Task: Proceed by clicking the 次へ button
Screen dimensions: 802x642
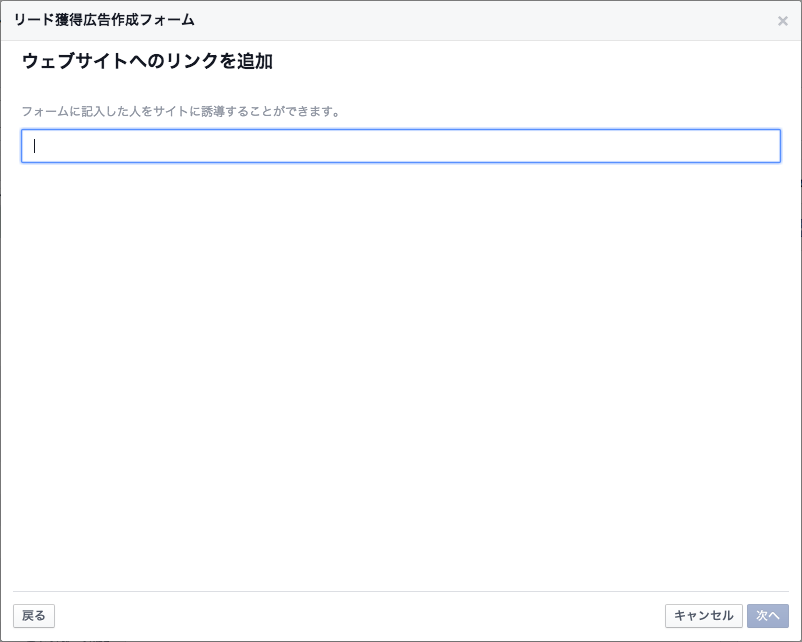Action: pyautogui.click(x=768, y=616)
